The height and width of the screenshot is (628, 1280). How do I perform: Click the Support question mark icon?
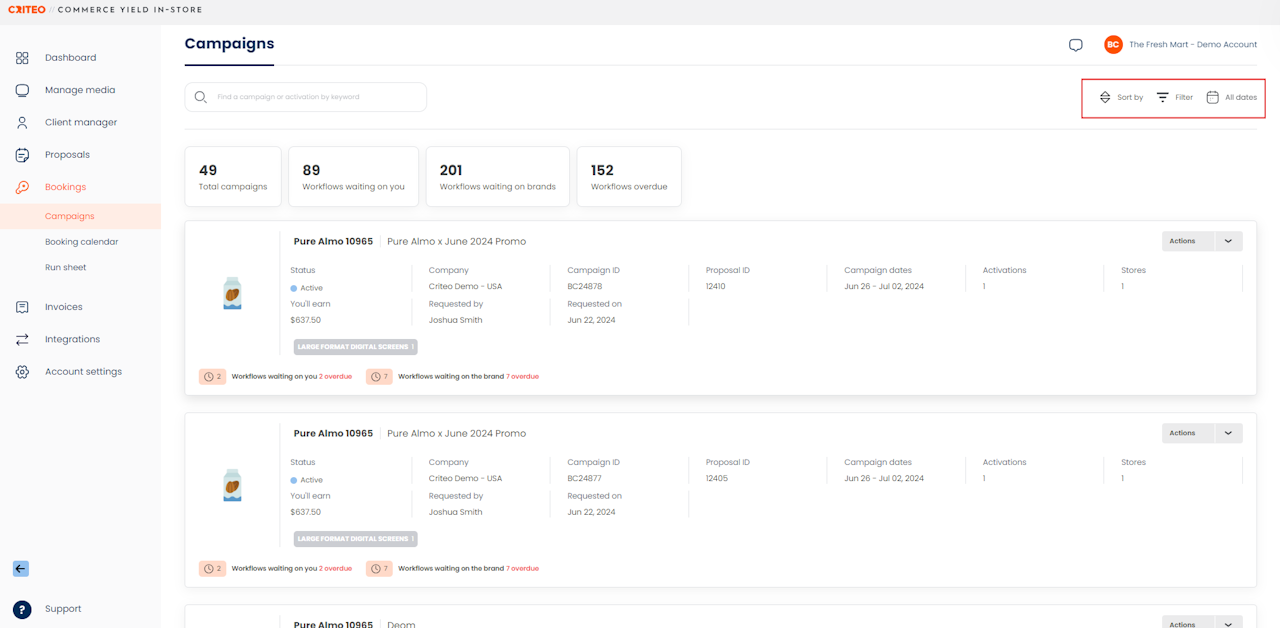[22, 609]
